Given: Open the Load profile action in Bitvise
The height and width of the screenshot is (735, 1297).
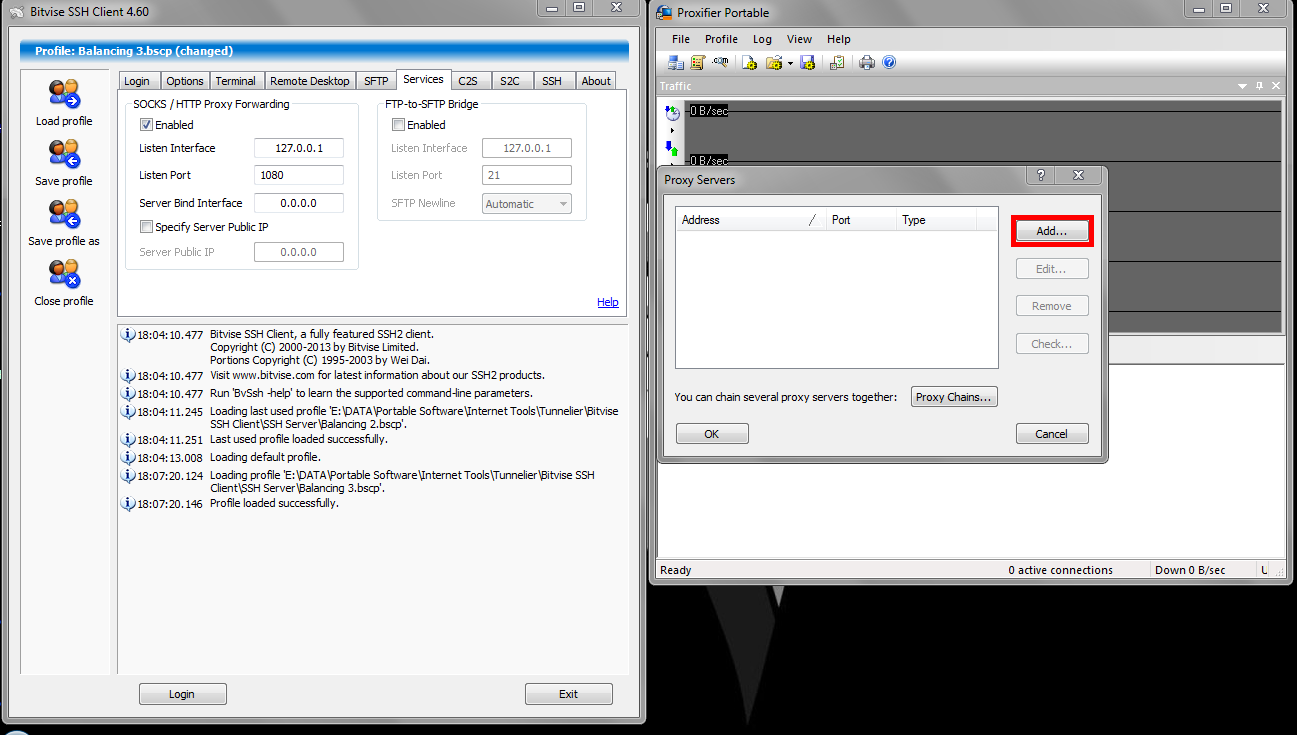Looking at the screenshot, I should 63,103.
